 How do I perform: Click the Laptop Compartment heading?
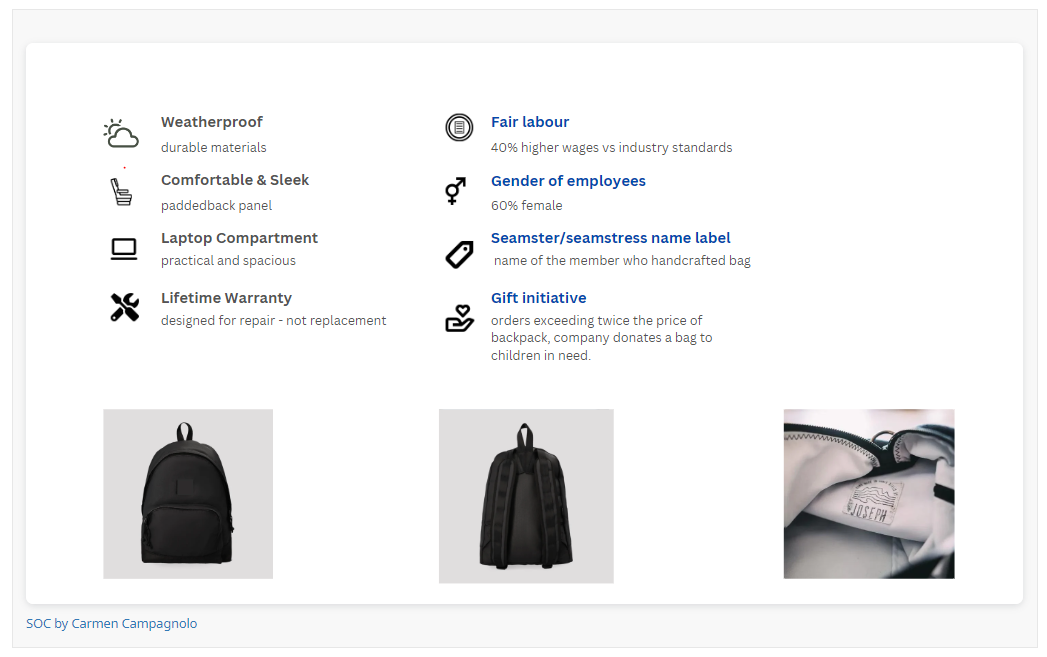[239, 238]
